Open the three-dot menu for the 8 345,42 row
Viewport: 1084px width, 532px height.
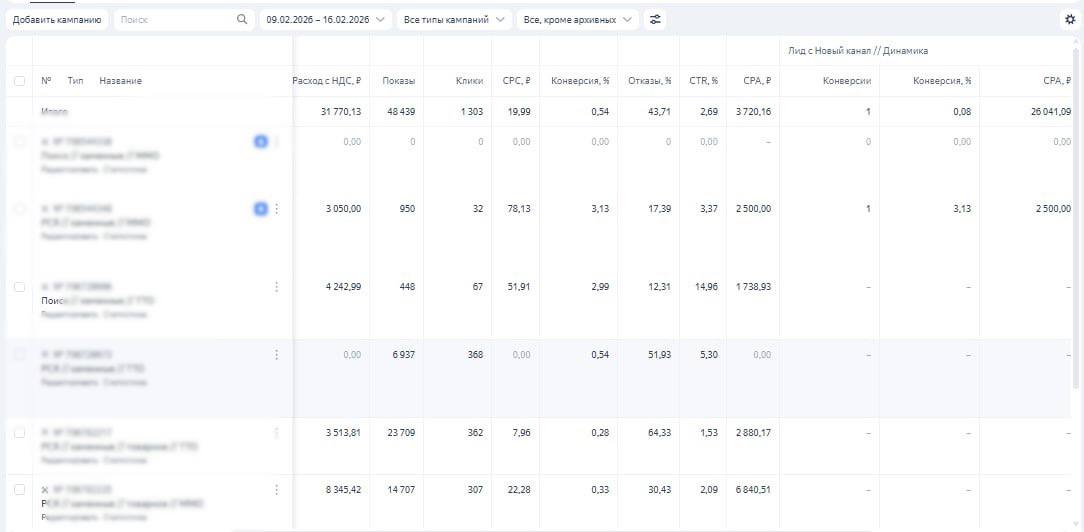(276, 490)
